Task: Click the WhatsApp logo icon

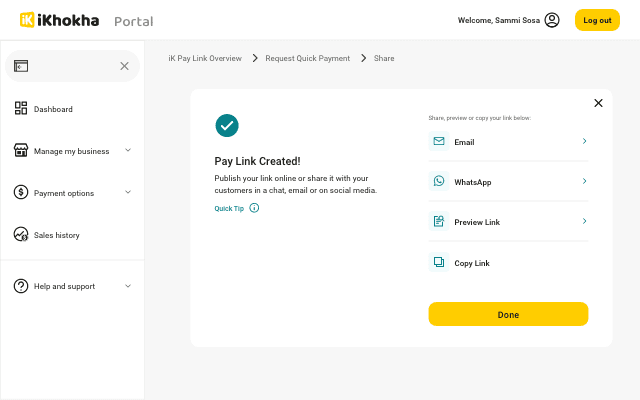Action: pyautogui.click(x=438, y=182)
